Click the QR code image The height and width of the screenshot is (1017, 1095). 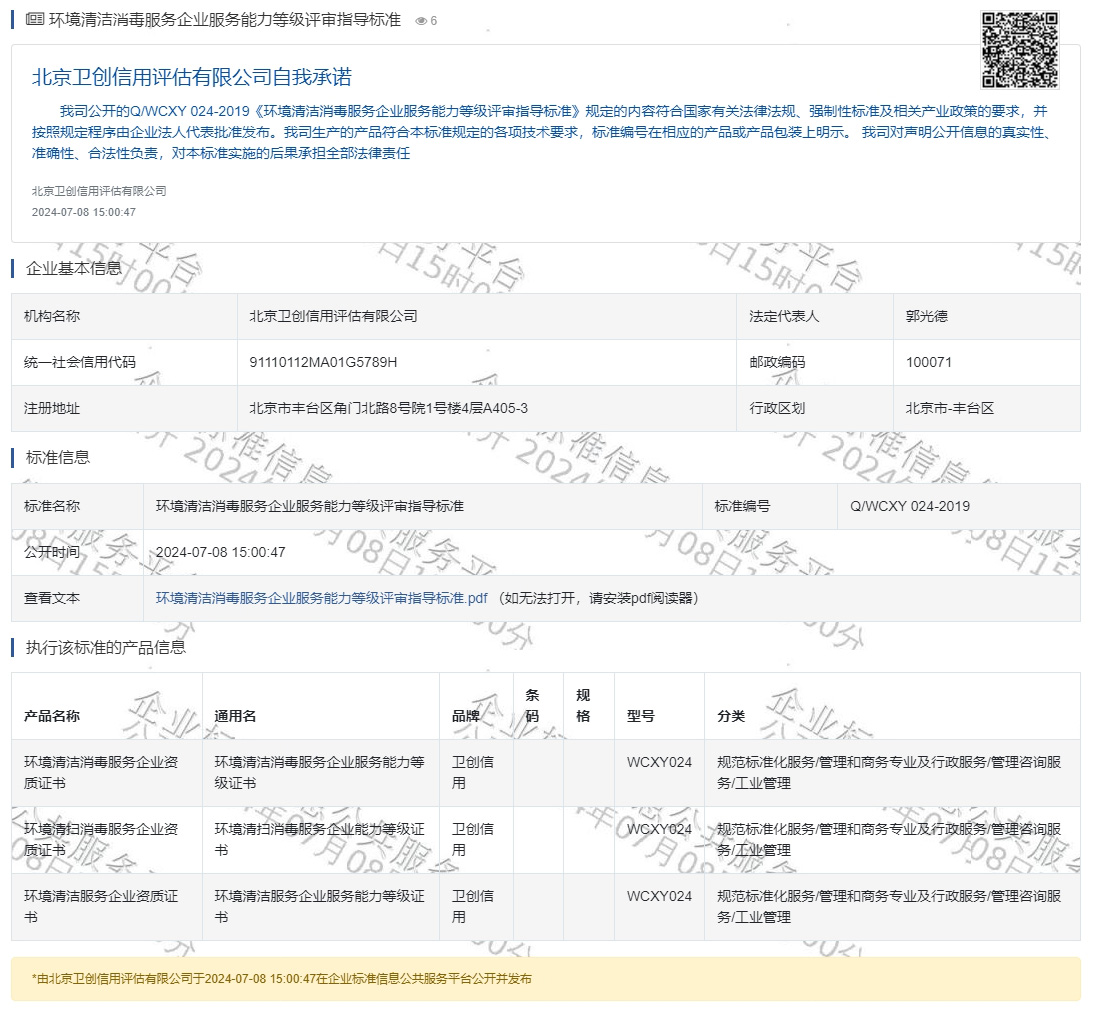pyautogui.click(x=1020, y=50)
